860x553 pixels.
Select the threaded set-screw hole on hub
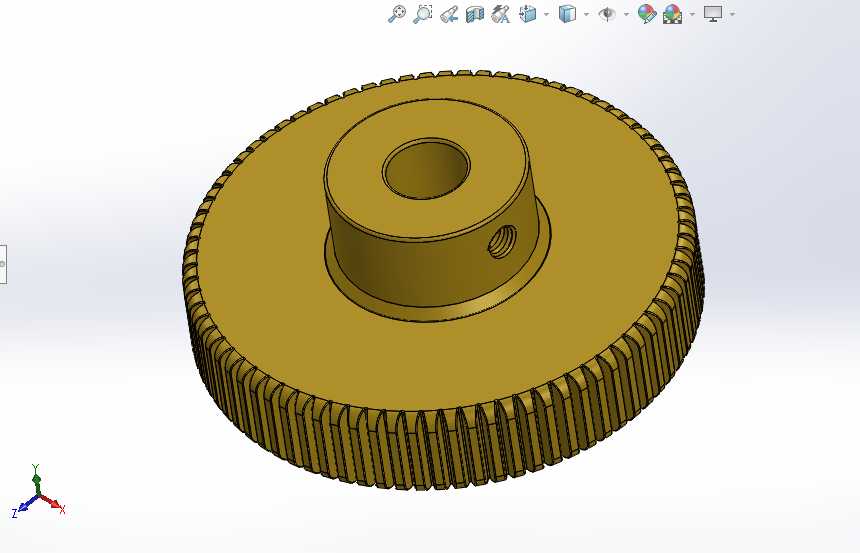point(502,241)
